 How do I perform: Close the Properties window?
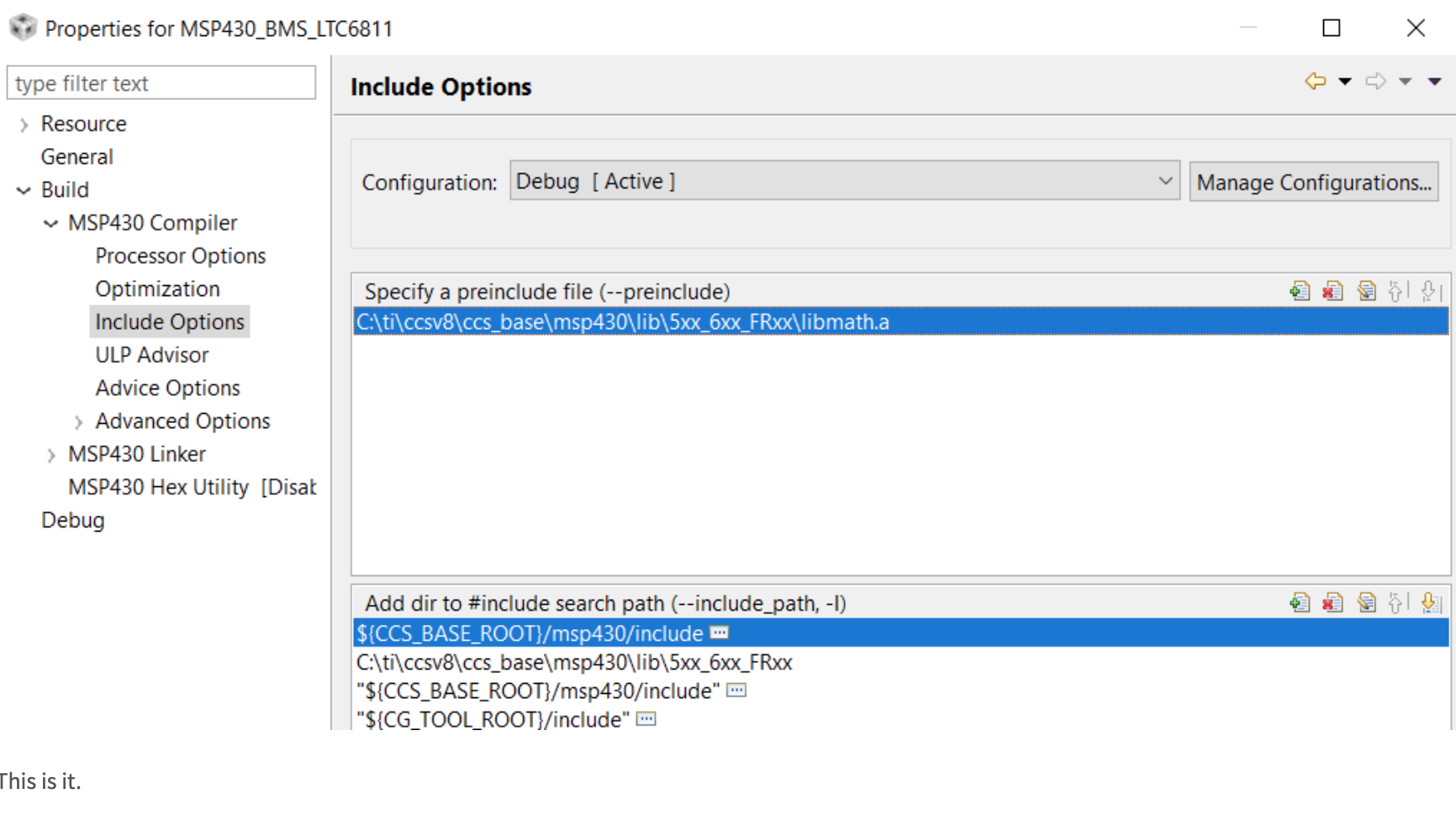pyautogui.click(x=1416, y=28)
